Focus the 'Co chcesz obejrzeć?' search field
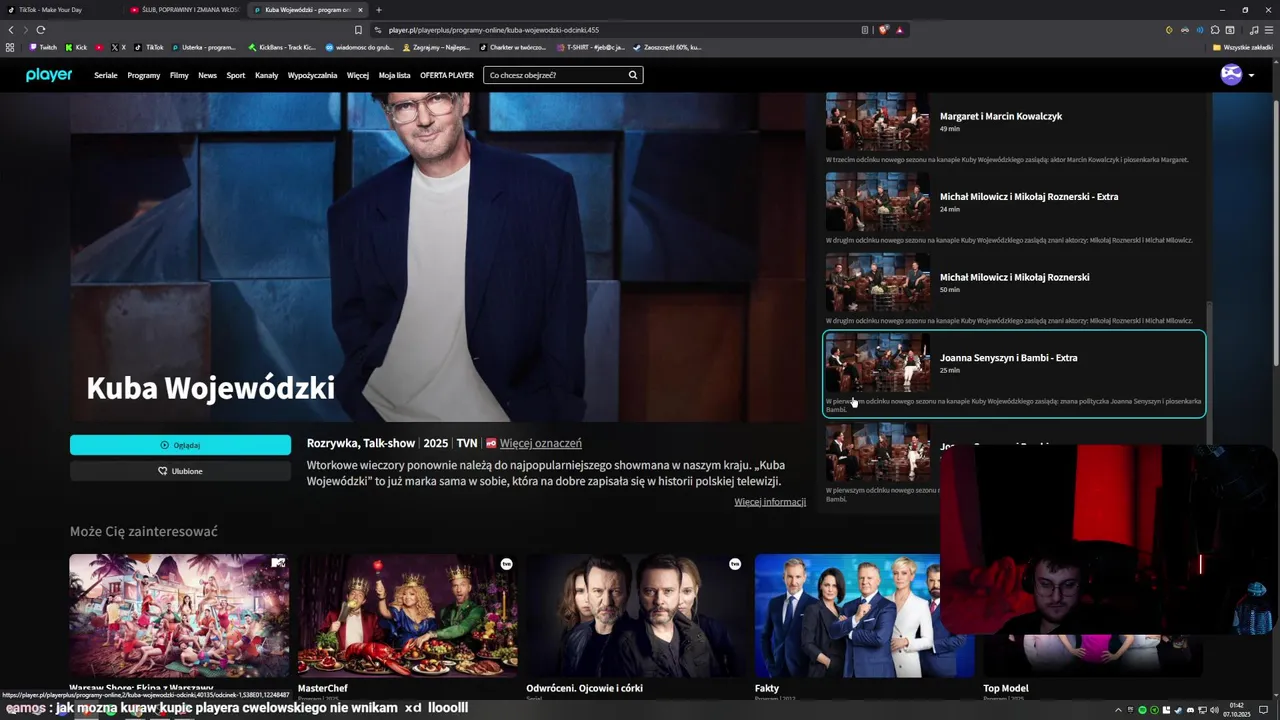Viewport: 1280px width, 720px height. tap(563, 75)
